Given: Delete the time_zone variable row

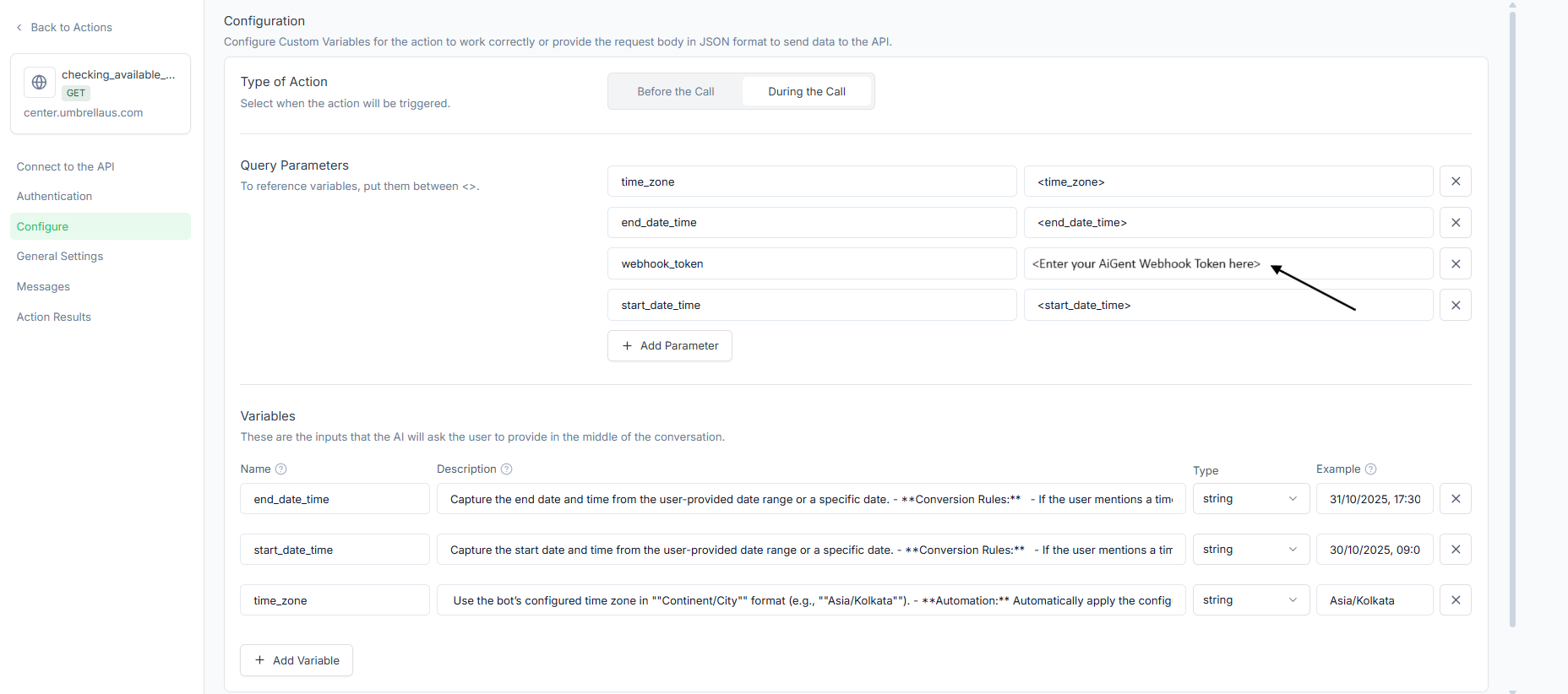Looking at the screenshot, I should click(1456, 600).
